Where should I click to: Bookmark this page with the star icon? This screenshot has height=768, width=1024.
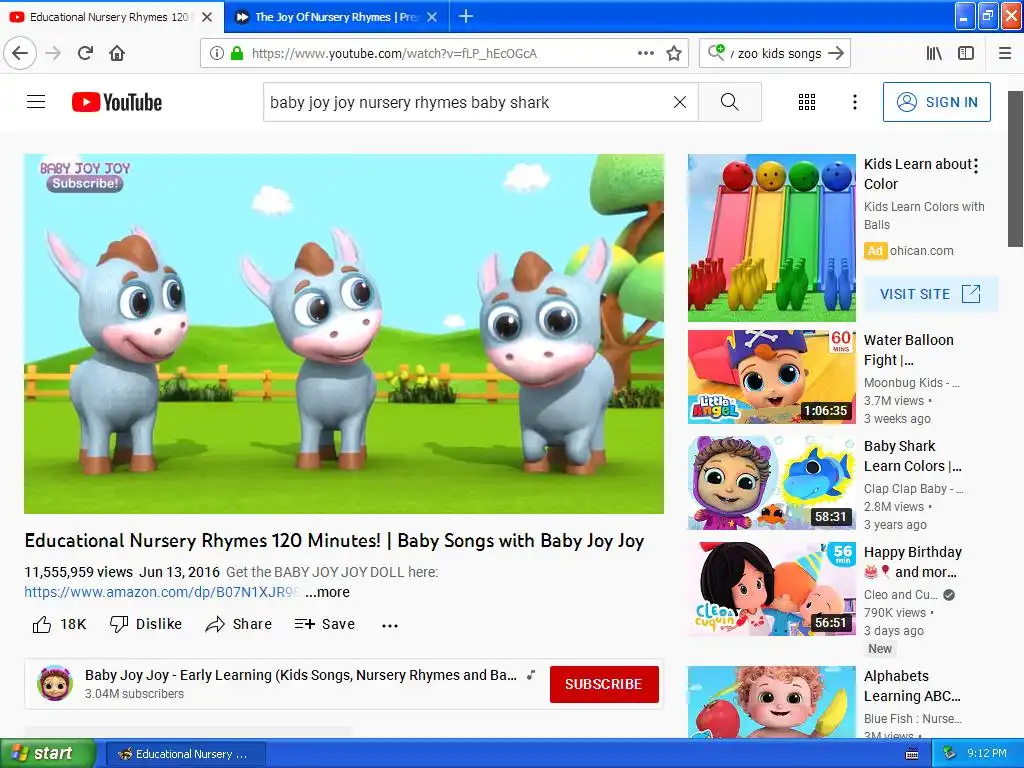click(x=674, y=53)
